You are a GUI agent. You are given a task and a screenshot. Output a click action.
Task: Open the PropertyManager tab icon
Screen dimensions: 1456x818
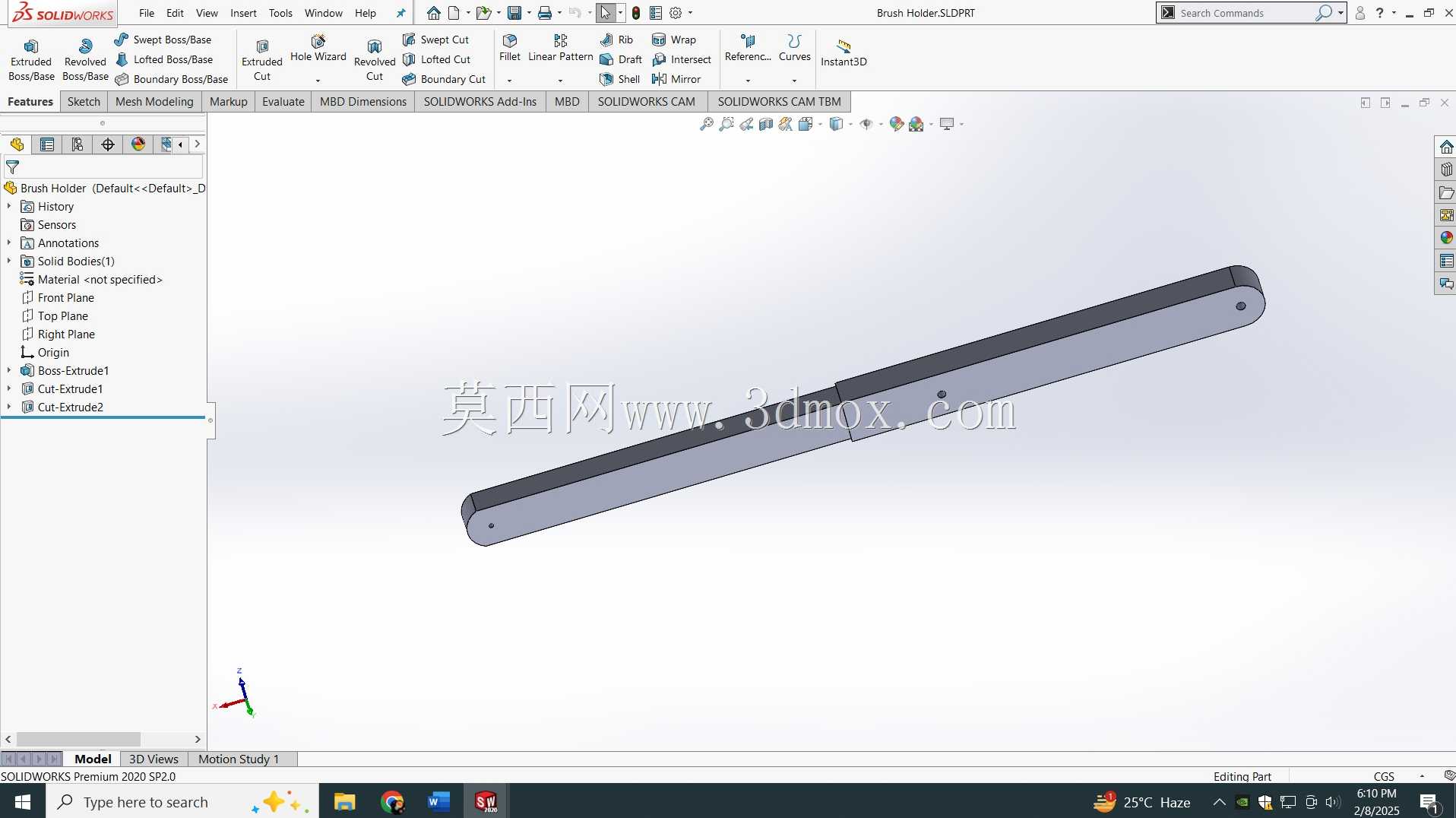(x=47, y=144)
